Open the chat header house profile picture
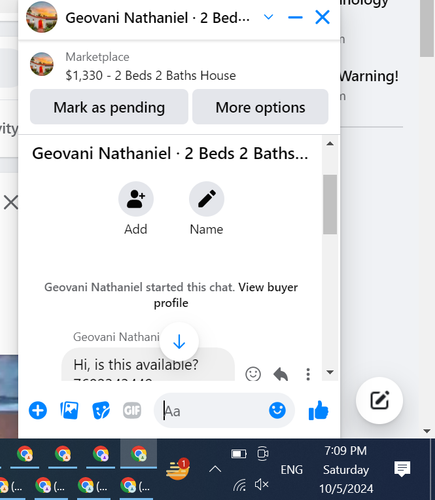435x500 pixels. tap(42, 17)
